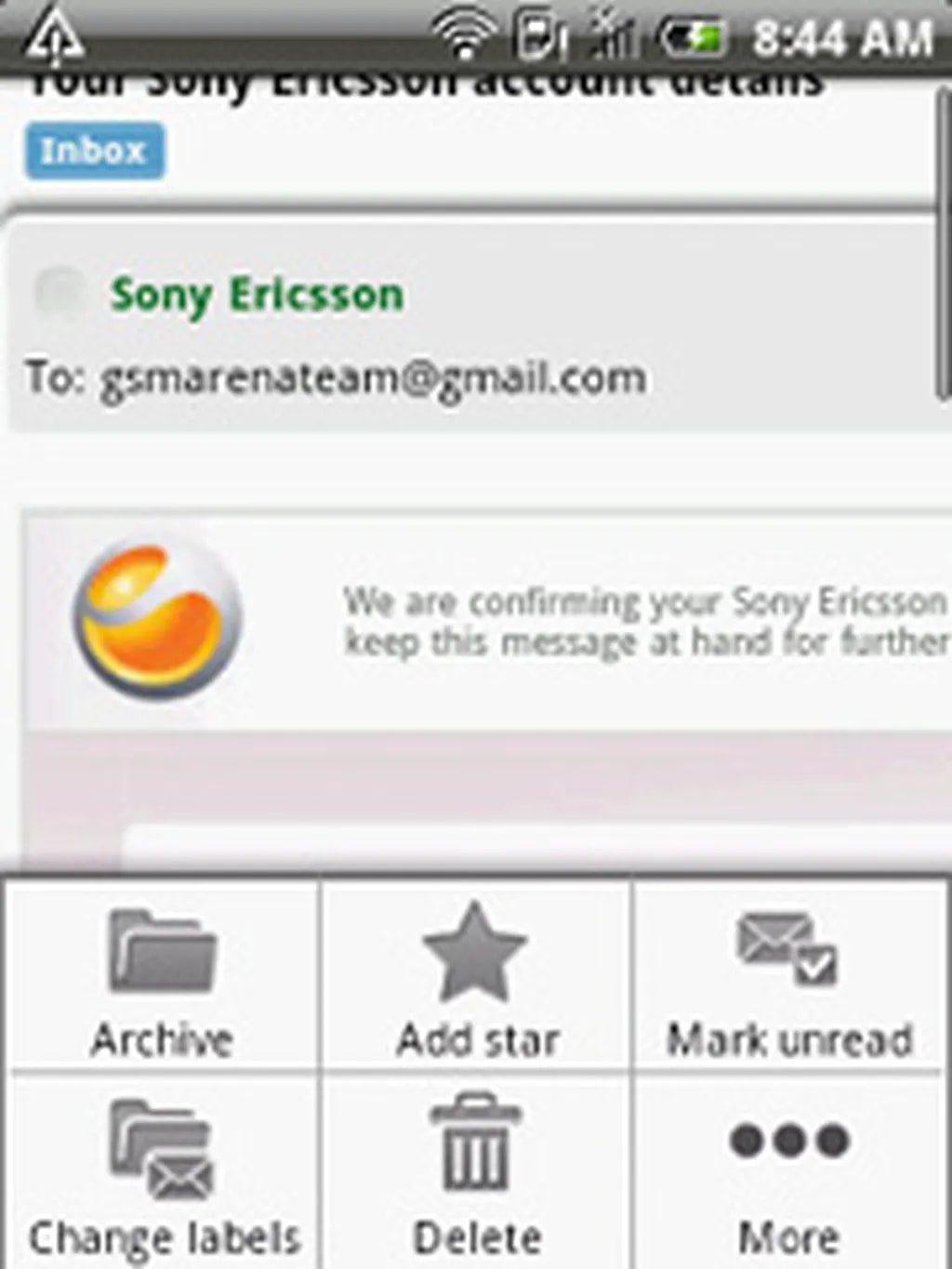Toggle the presence dot beside Sony Ericsson
This screenshot has width=952, height=1269.
coord(59,293)
